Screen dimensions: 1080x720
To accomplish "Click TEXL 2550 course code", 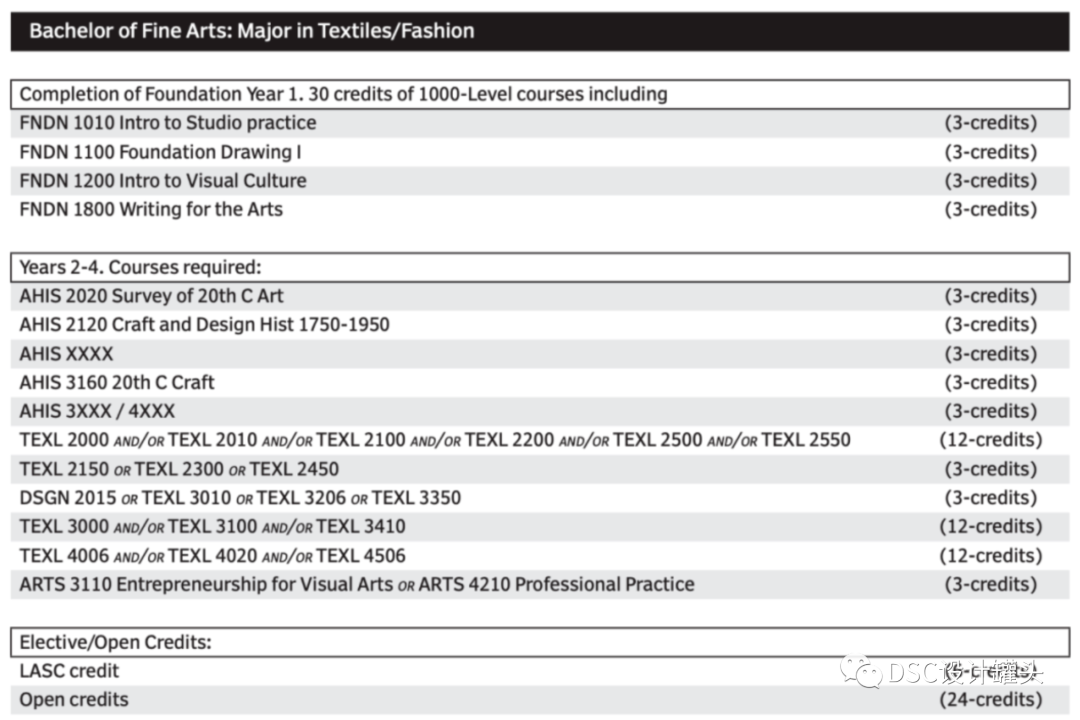I will [x=806, y=440].
